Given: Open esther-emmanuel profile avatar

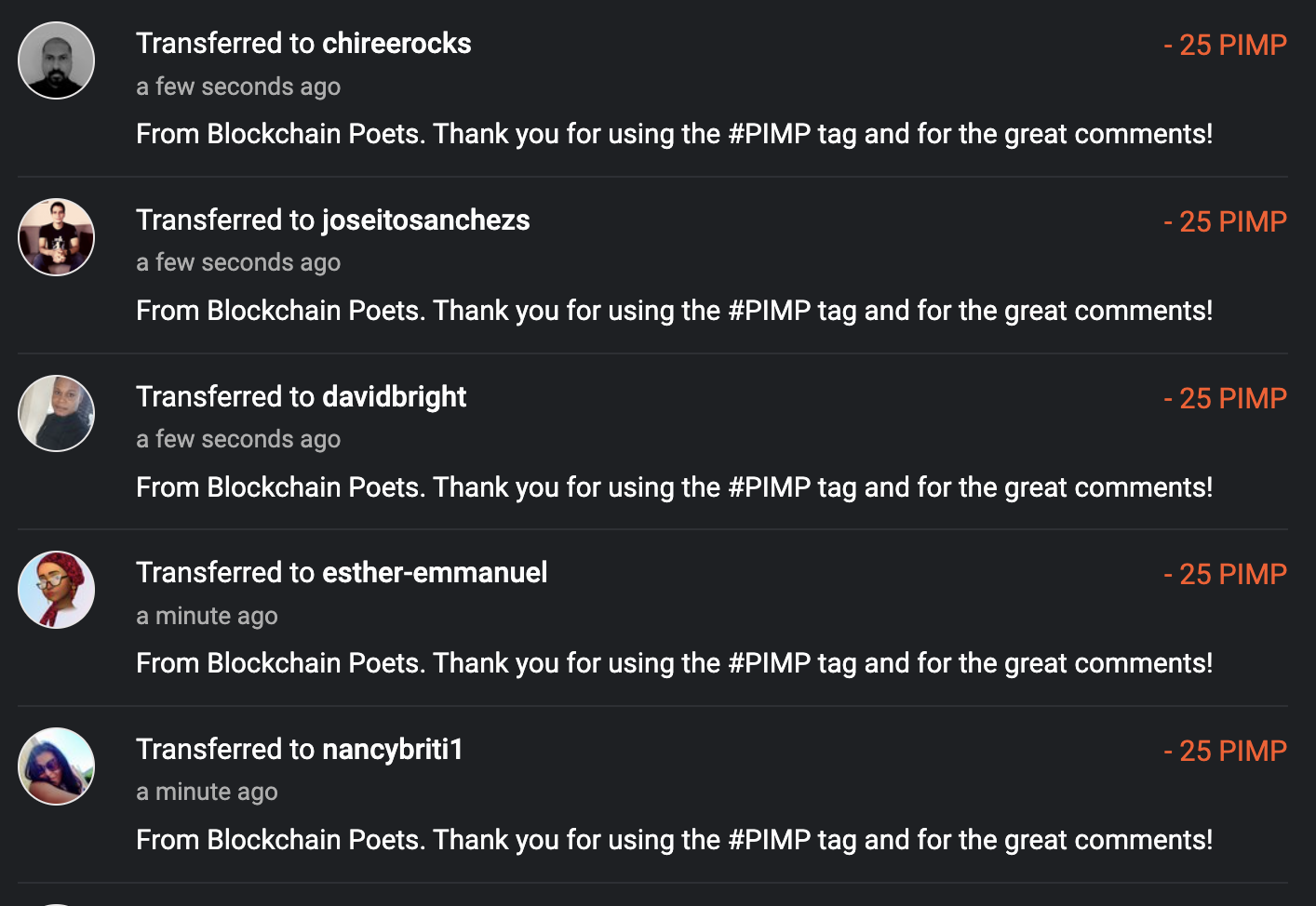Looking at the screenshot, I should coord(57,590).
